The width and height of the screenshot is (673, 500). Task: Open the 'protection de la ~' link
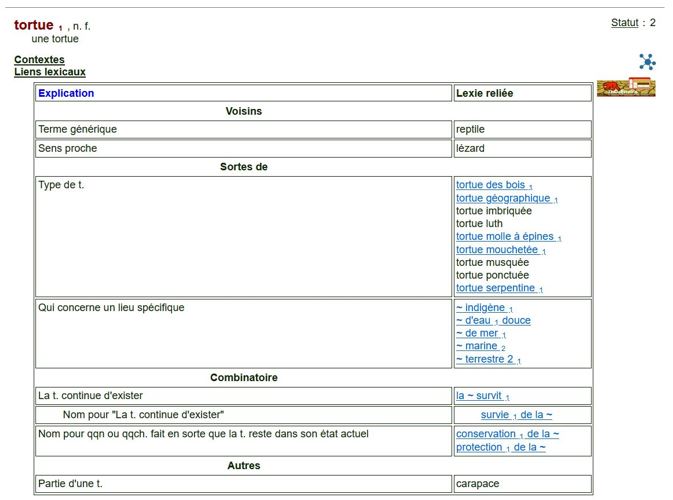coord(500,447)
